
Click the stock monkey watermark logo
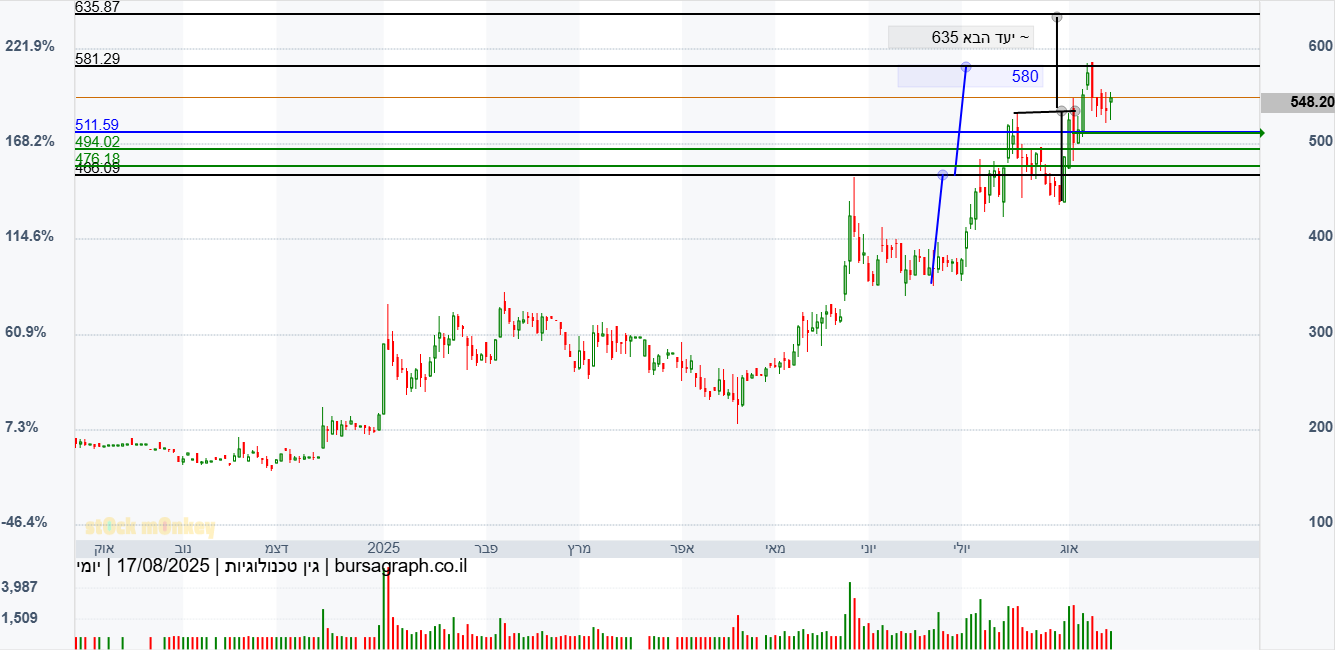tap(149, 527)
